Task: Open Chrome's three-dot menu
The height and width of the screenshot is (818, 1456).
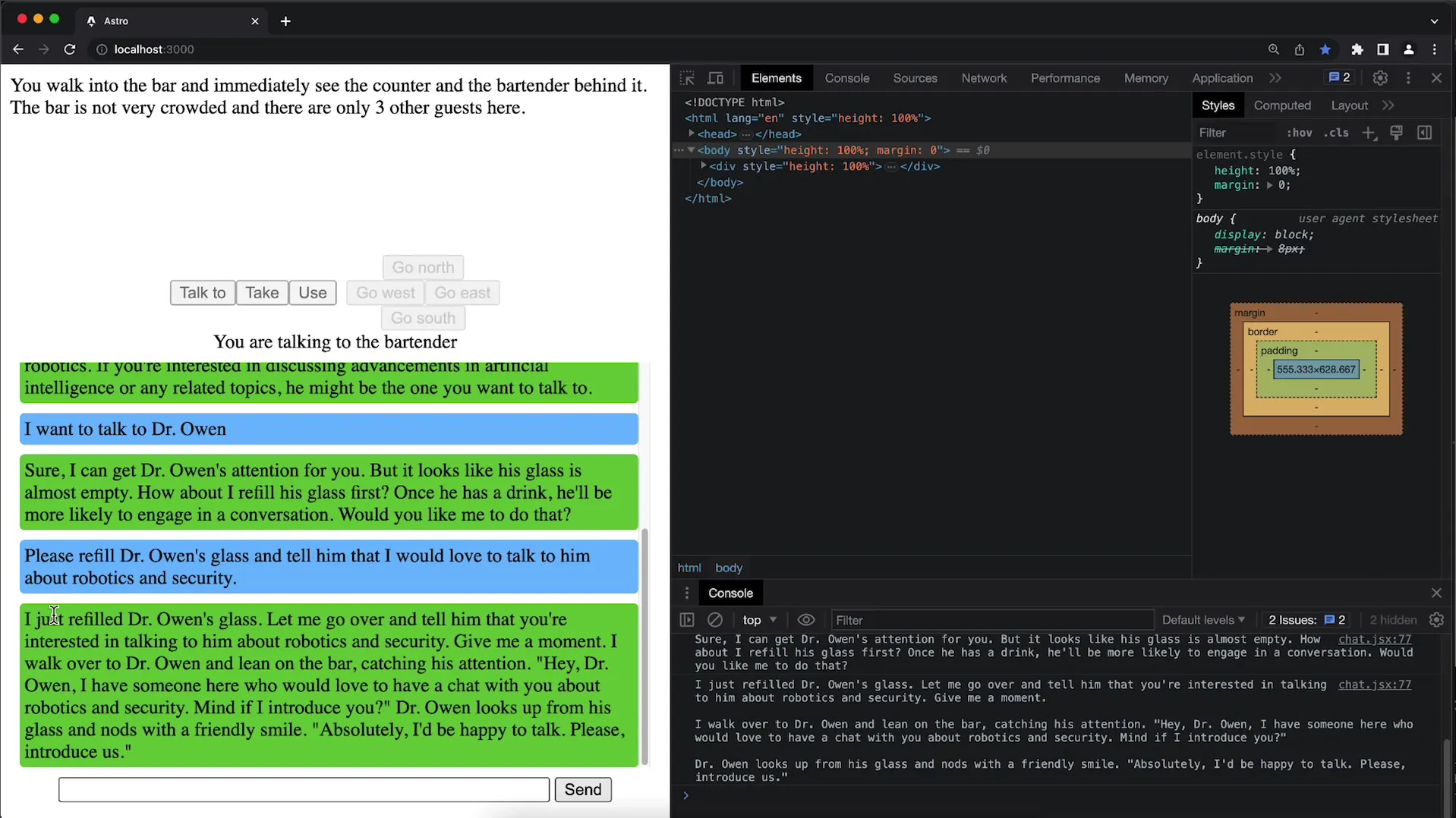Action: tap(1435, 49)
